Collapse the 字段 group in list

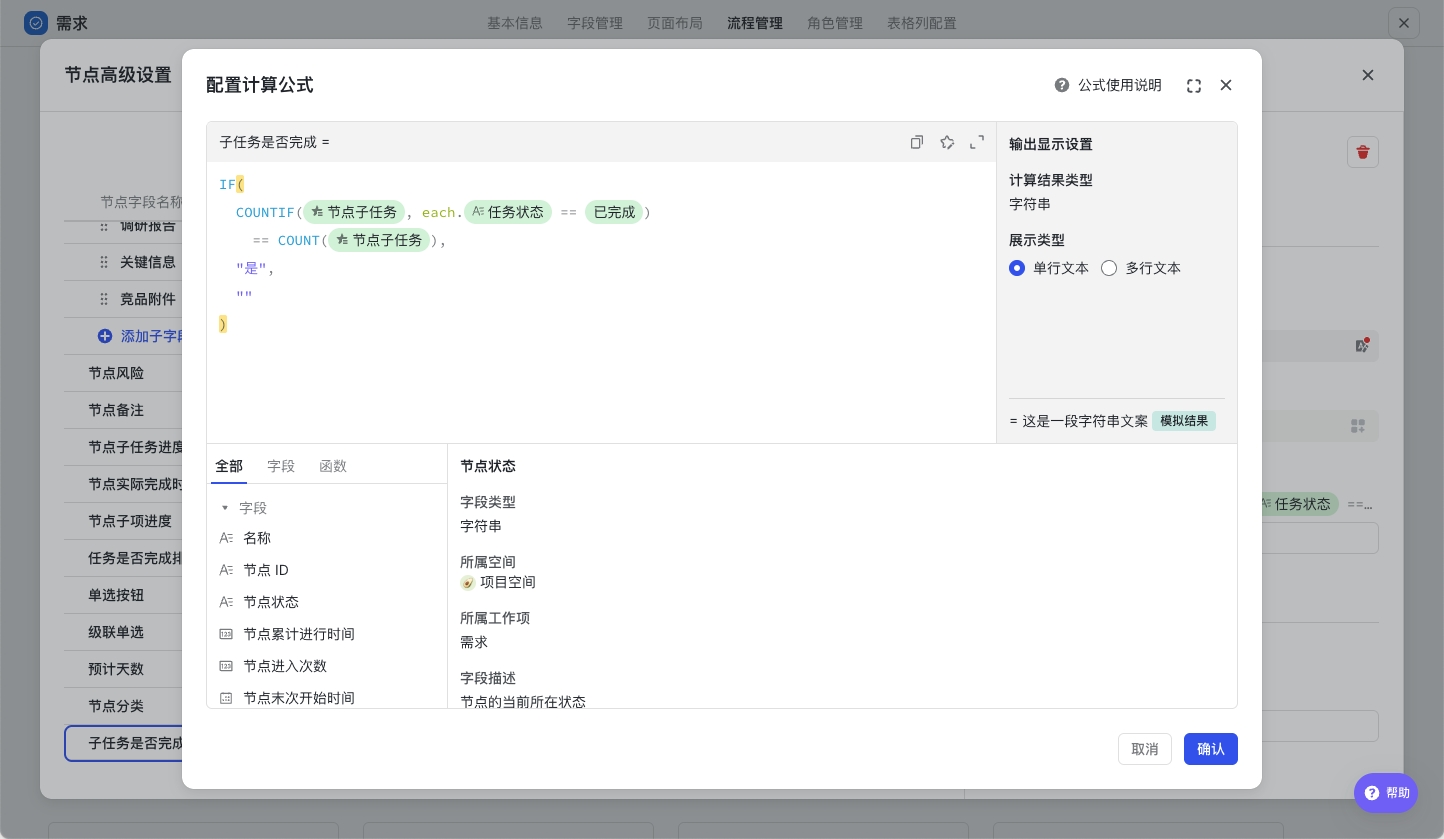pyautogui.click(x=225, y=508)
